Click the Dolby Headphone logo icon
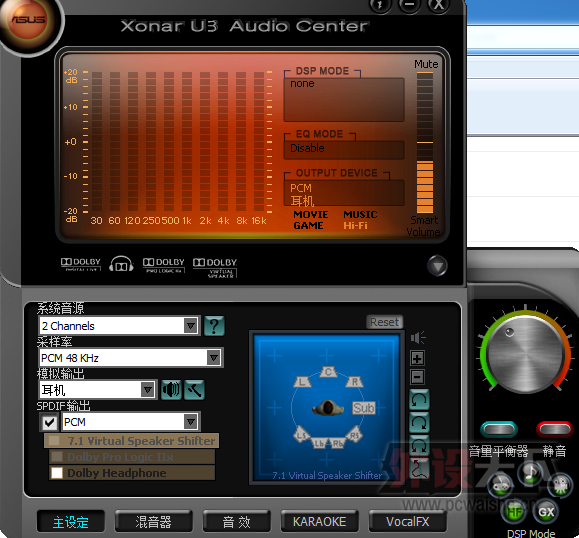The width and height of the screenshot is (579, 538). click(x=121, y=264)
